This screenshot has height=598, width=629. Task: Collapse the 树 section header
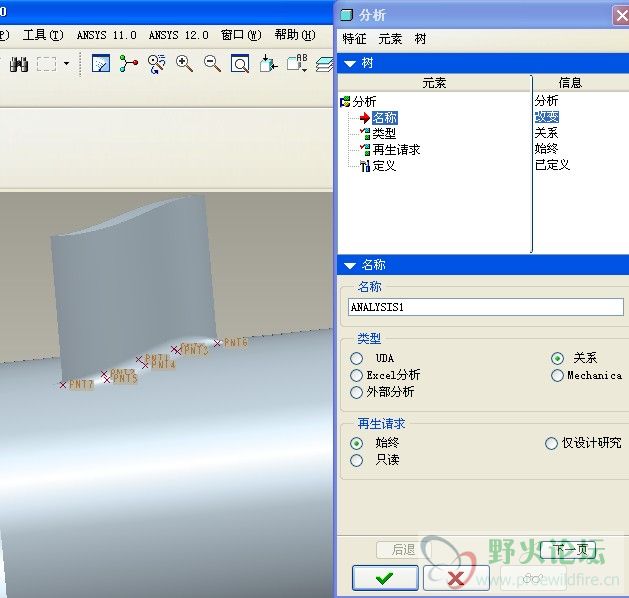(483, 63)
